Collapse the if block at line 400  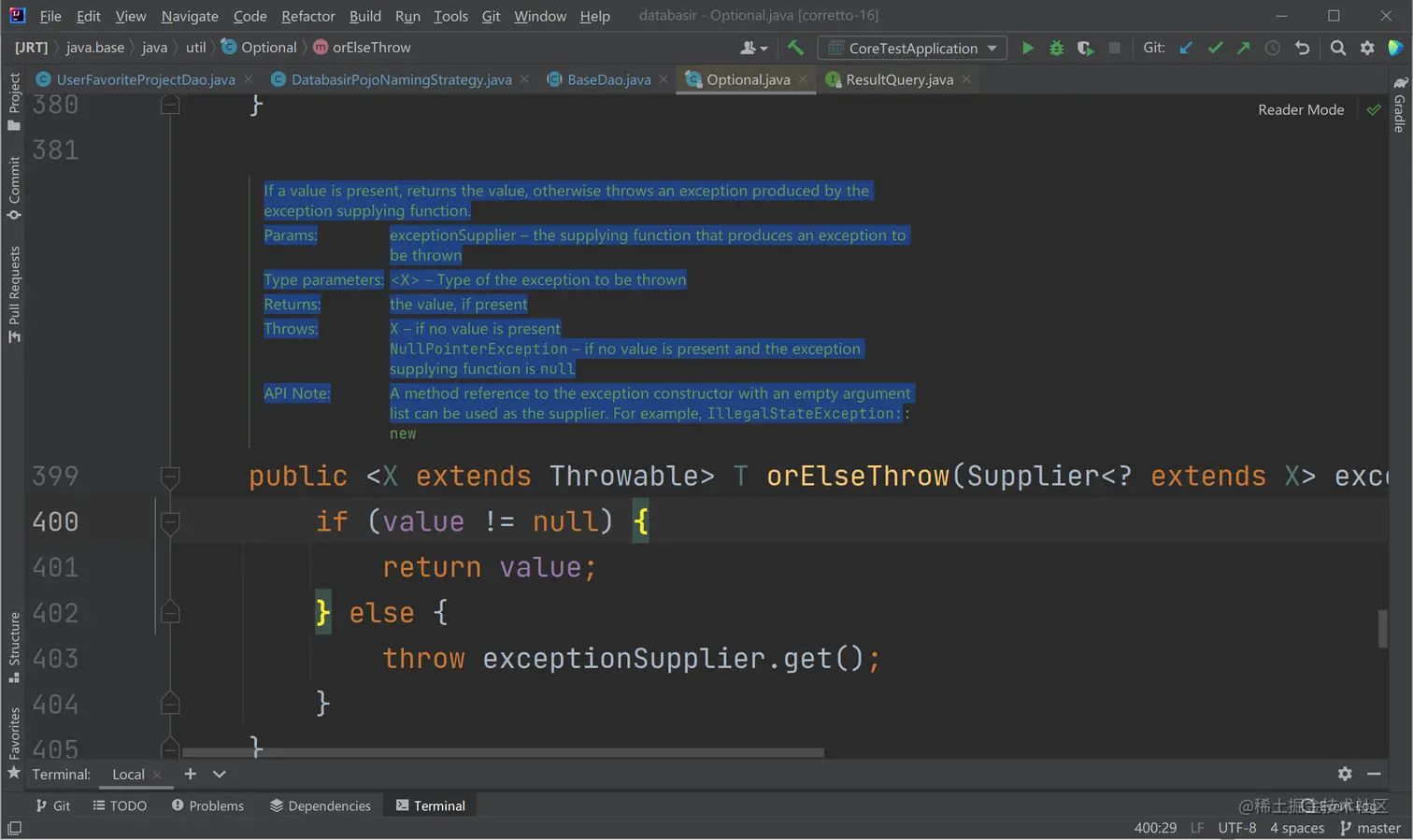pos(170,522)
